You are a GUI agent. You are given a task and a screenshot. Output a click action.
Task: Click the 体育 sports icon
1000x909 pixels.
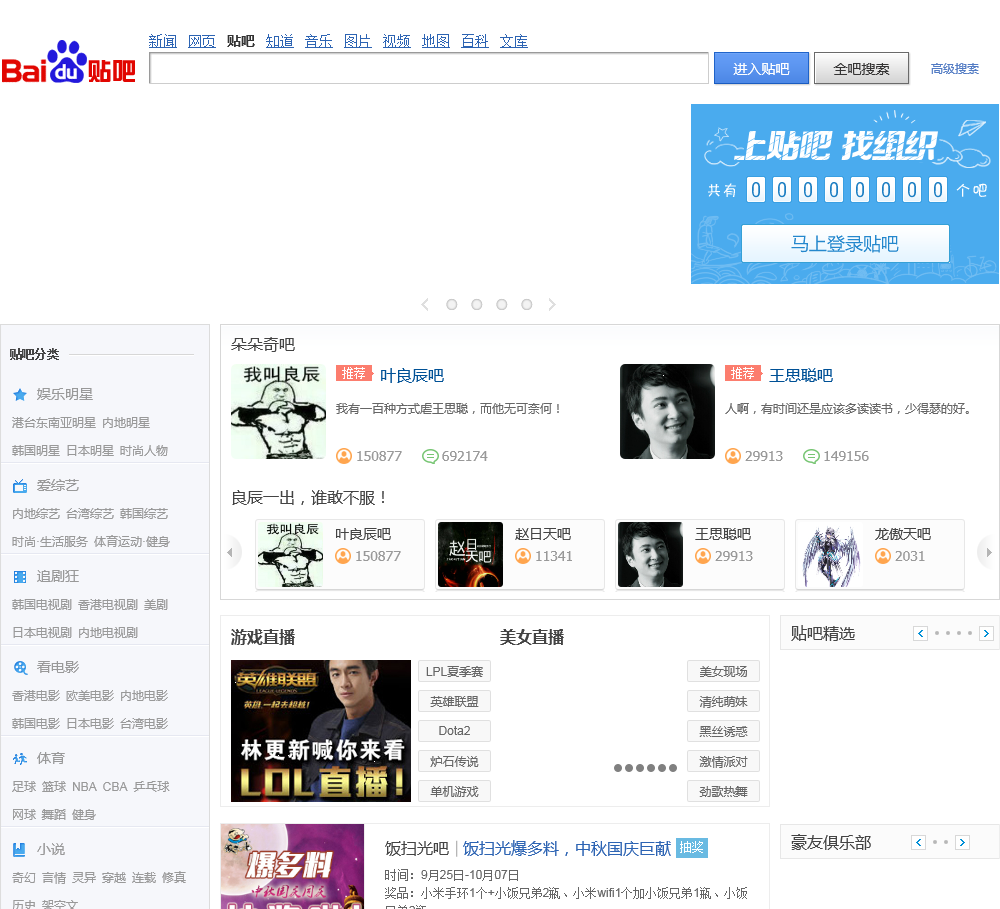[x=20, y=758]
